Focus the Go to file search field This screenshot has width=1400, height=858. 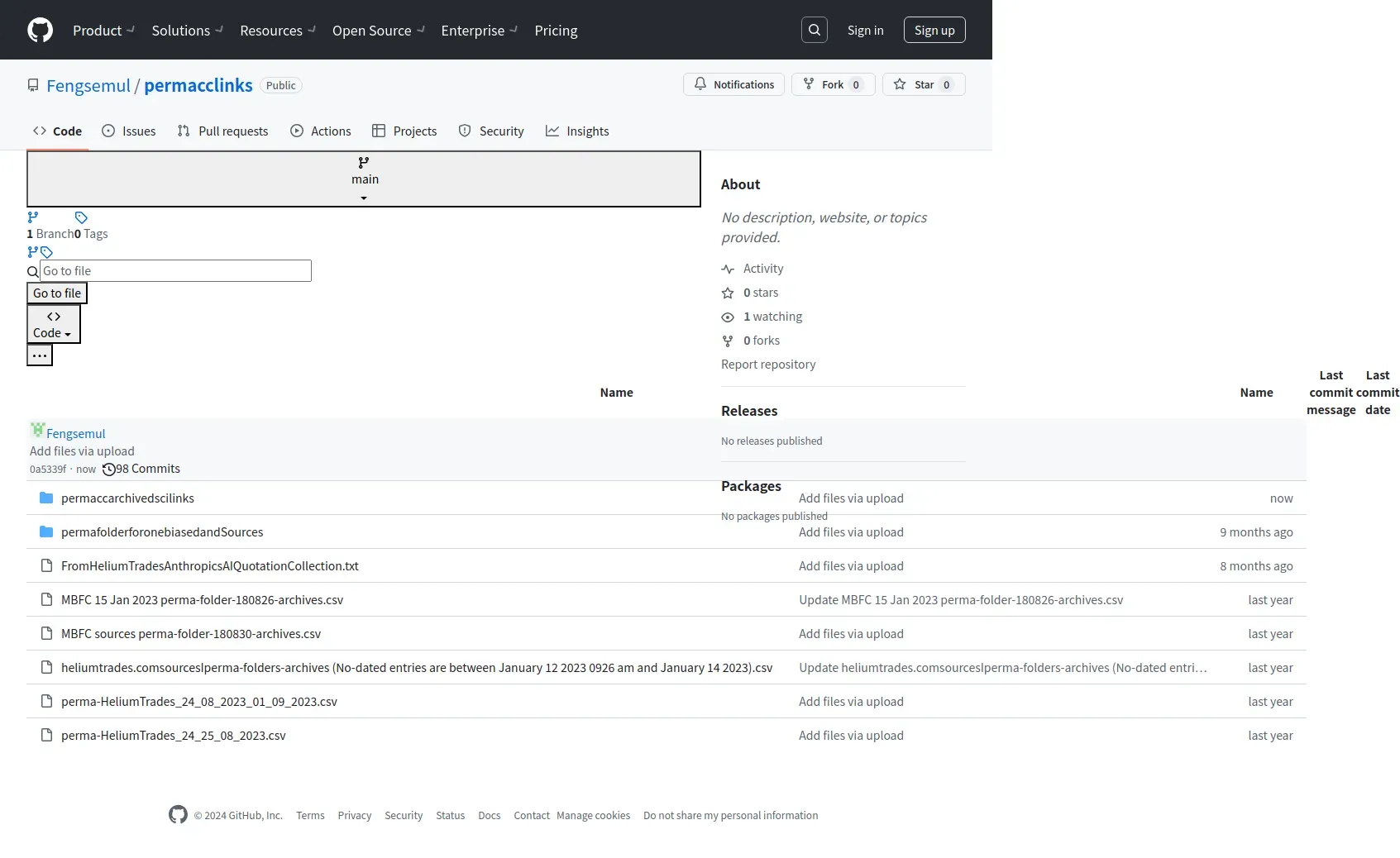pyautogui.click(x=175, y=271)
